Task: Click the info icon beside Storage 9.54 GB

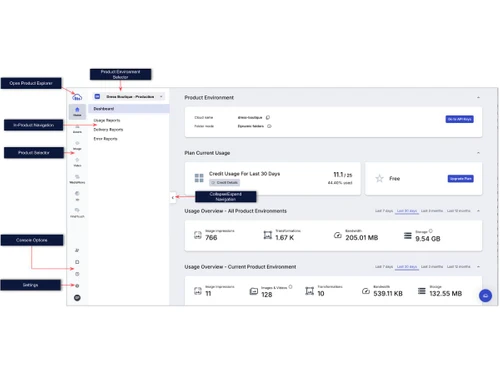Action: pyautogui.click(x=431, y=231)
